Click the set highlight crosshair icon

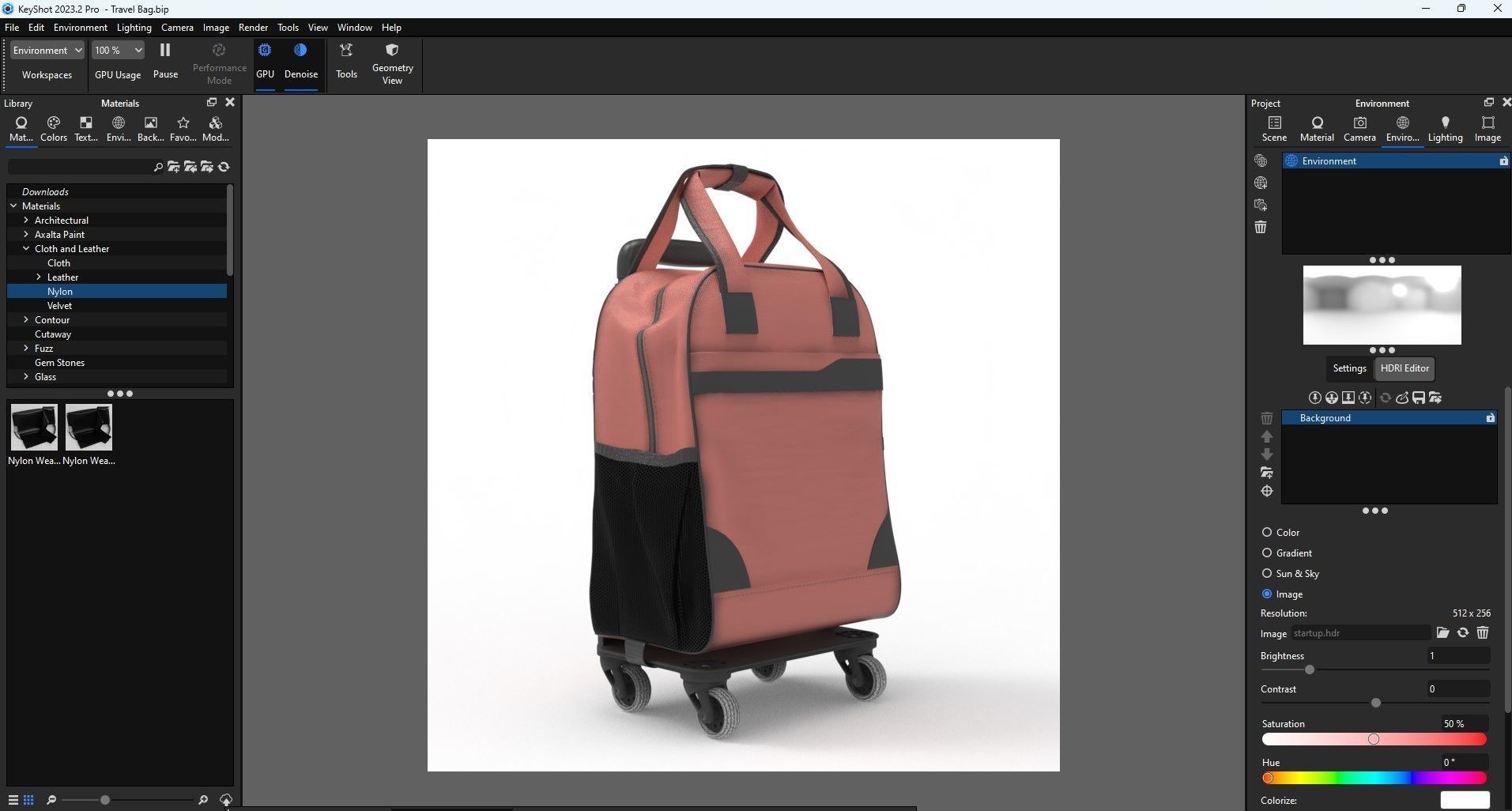coord(1267,491)
